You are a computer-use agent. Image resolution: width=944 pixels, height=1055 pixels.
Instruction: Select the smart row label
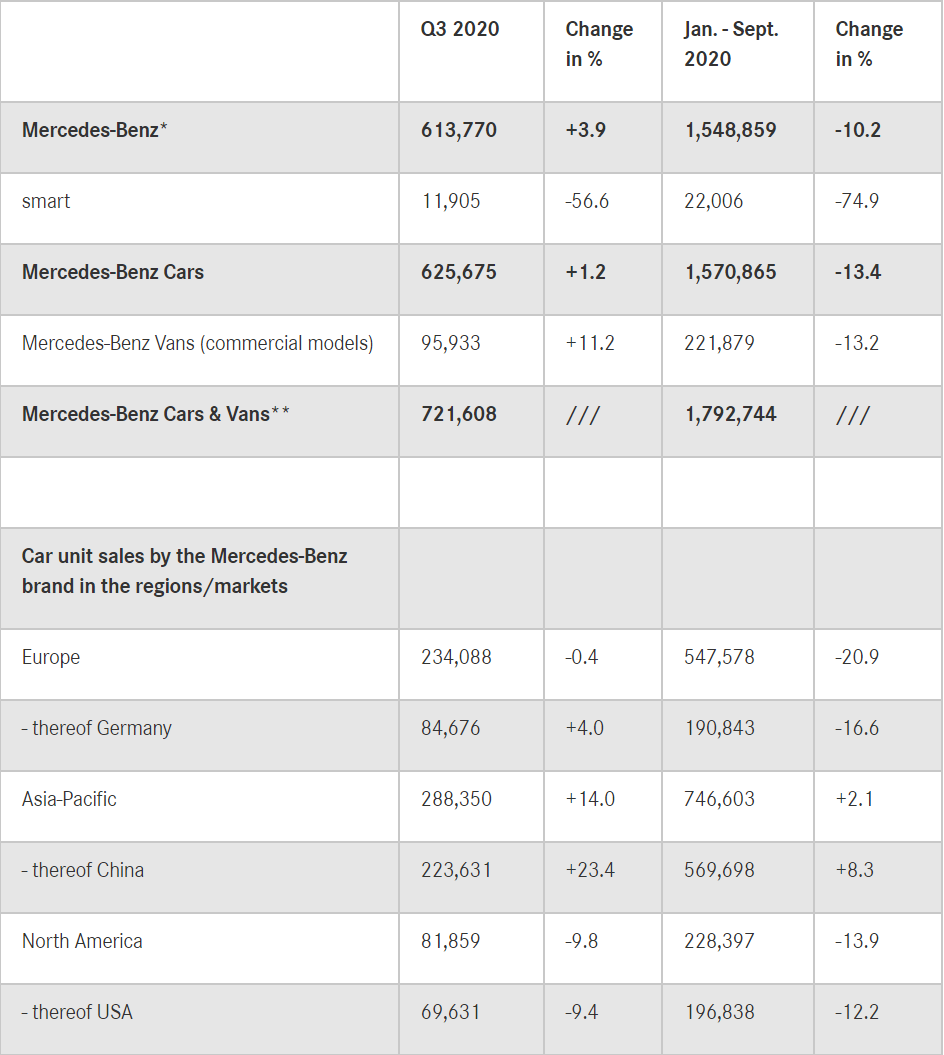click(x=46, y=201)
